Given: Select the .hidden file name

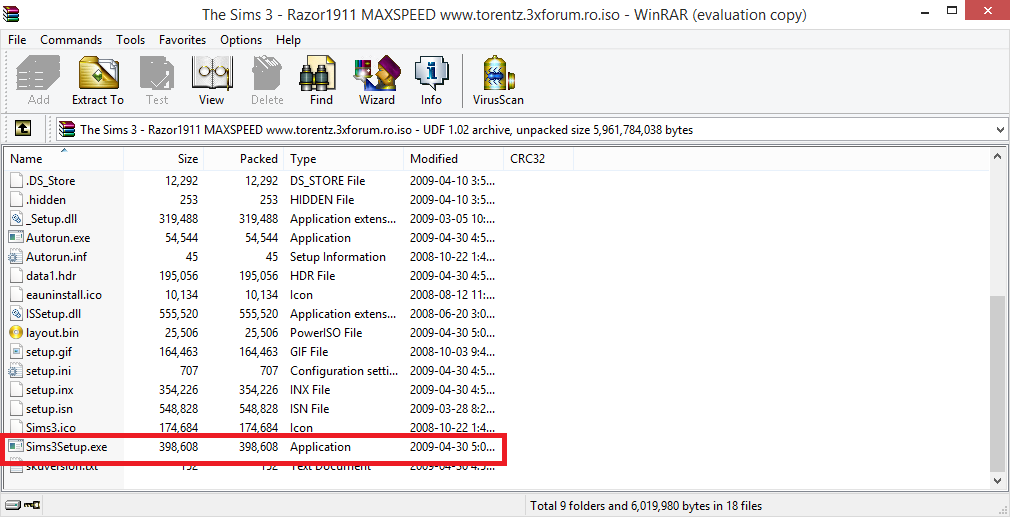Looking at the screenshot, I should (x=46, y=200).
